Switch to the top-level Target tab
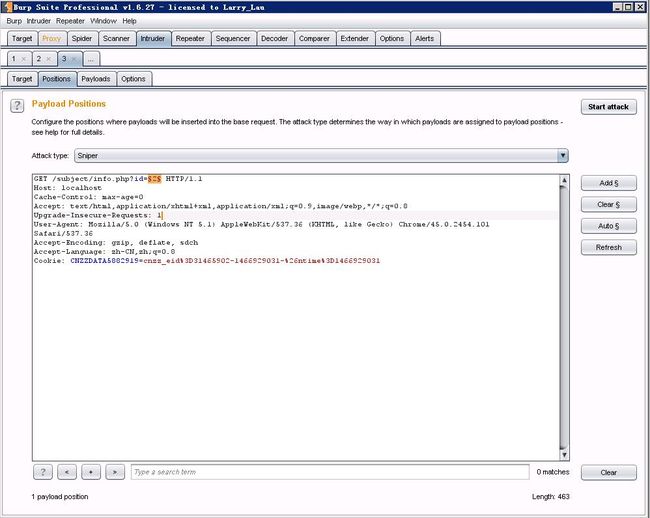This screenshot has height=518, width=650. click(22, 39)
